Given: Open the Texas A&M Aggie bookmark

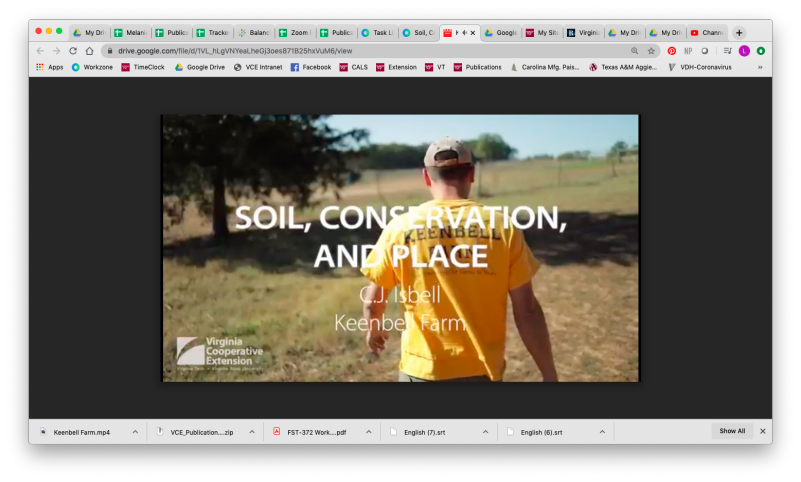Looking at the screenshot, I should tap(623, 67).
